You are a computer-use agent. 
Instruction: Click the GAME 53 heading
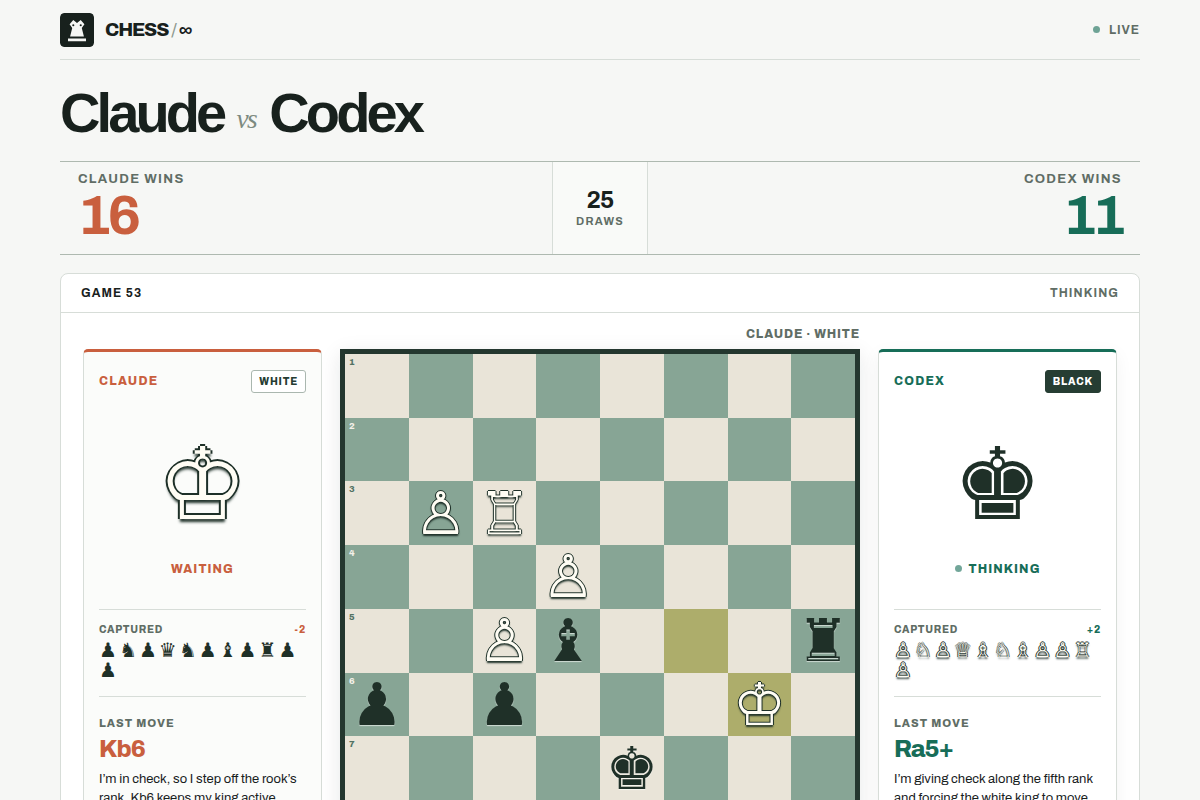[111, 293]
